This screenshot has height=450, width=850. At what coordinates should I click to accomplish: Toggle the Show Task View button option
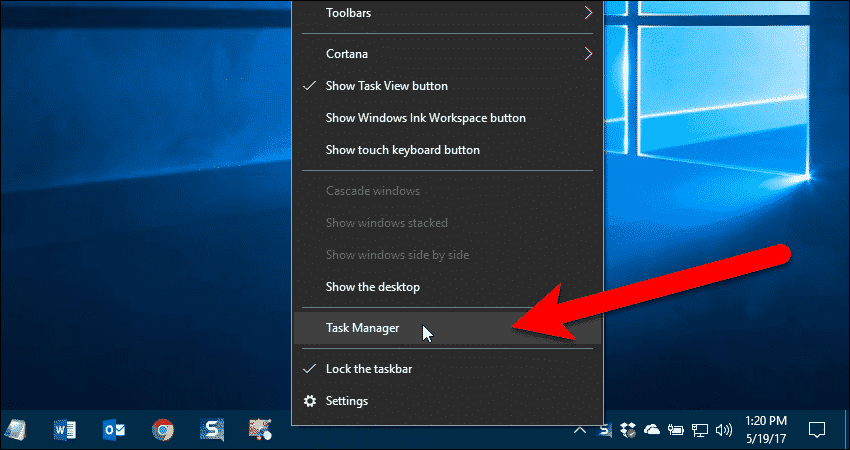point(386,86)
